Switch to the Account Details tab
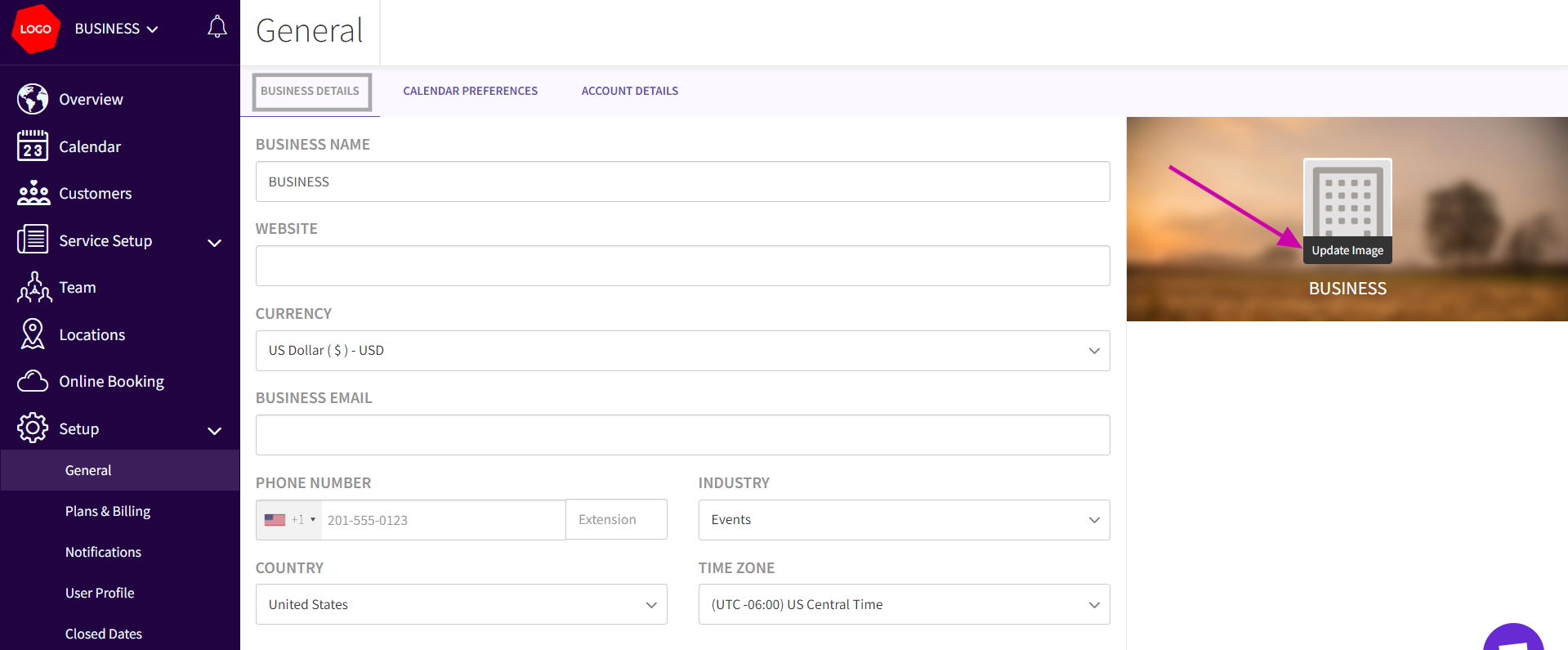The width and height of the screenshot is (1568, 650). 629,91
